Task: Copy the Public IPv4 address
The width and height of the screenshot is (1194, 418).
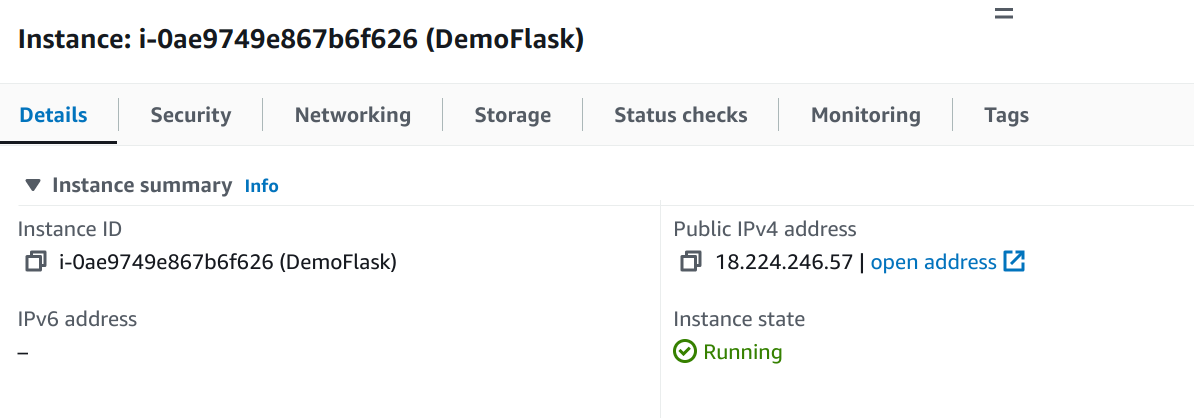Action: (691, 263)
